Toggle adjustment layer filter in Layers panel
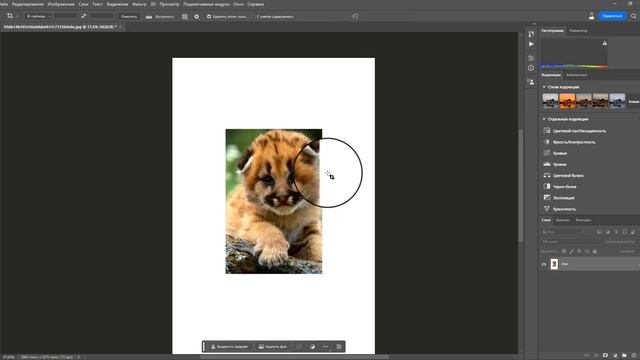The height and width of the screenshot is (360, 640). point(607,232)
